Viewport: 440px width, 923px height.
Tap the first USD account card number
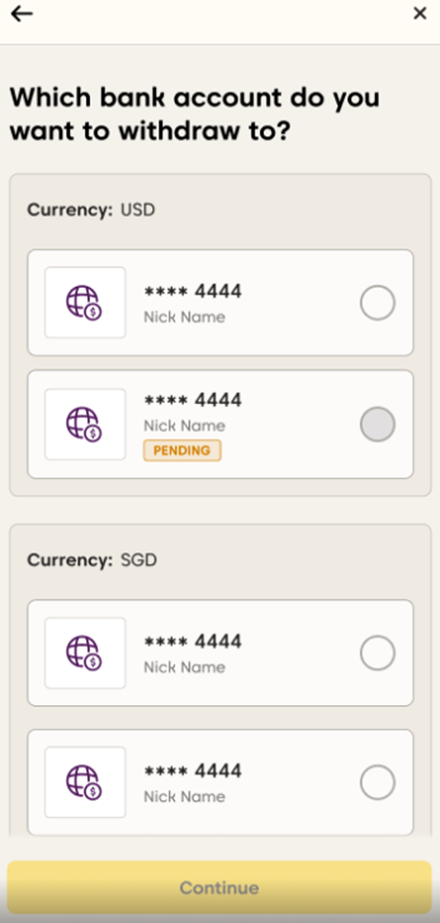click(193, 291)
